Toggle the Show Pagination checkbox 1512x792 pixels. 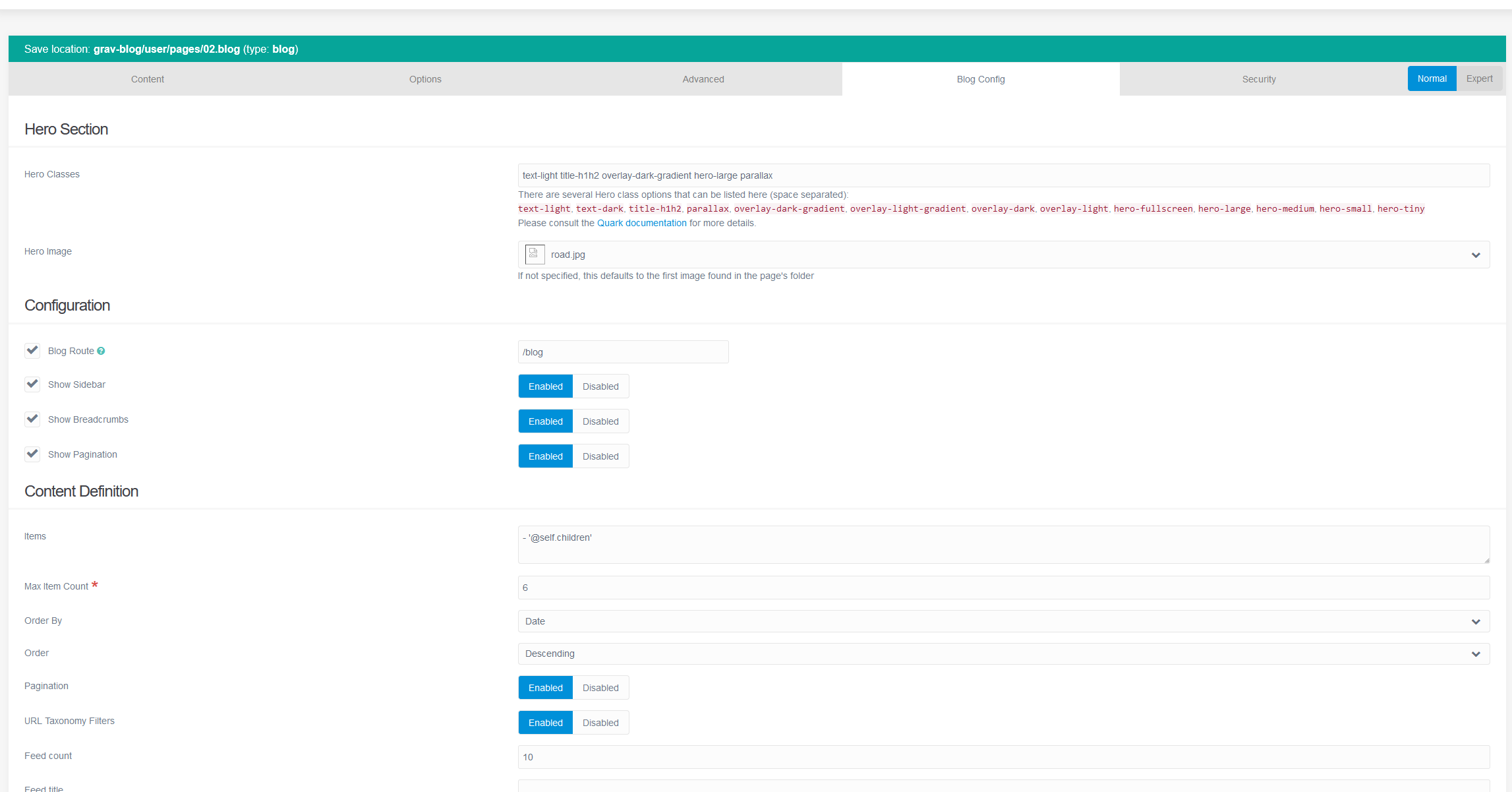click(x=32, y=454)
